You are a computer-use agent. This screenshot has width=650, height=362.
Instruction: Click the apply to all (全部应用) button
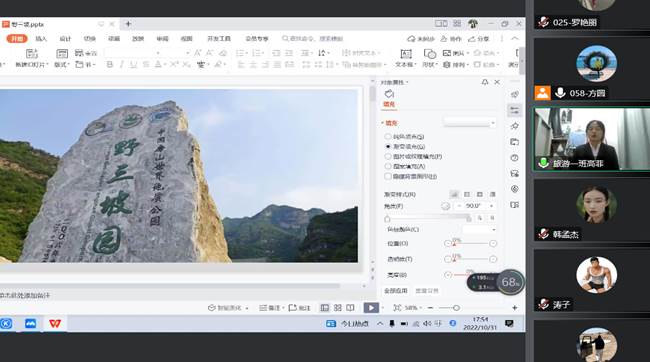click(x=396, y=291)
